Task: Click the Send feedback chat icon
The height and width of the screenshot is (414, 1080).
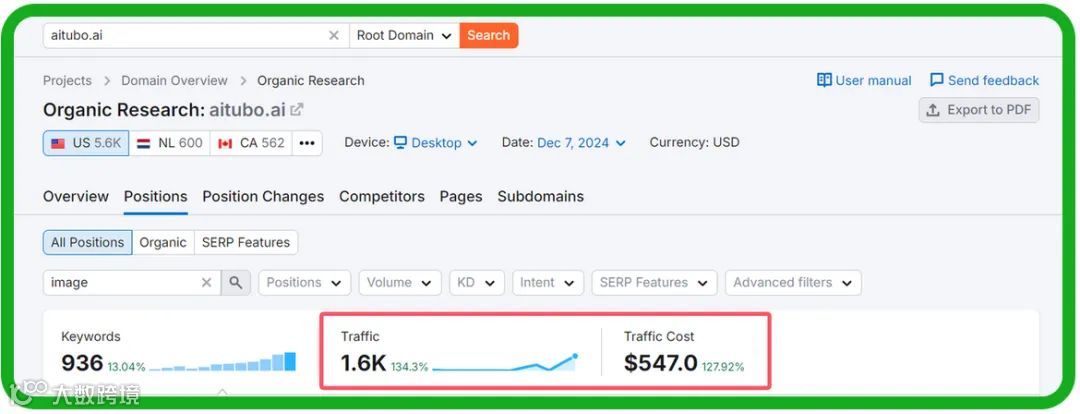Action: 937,80
